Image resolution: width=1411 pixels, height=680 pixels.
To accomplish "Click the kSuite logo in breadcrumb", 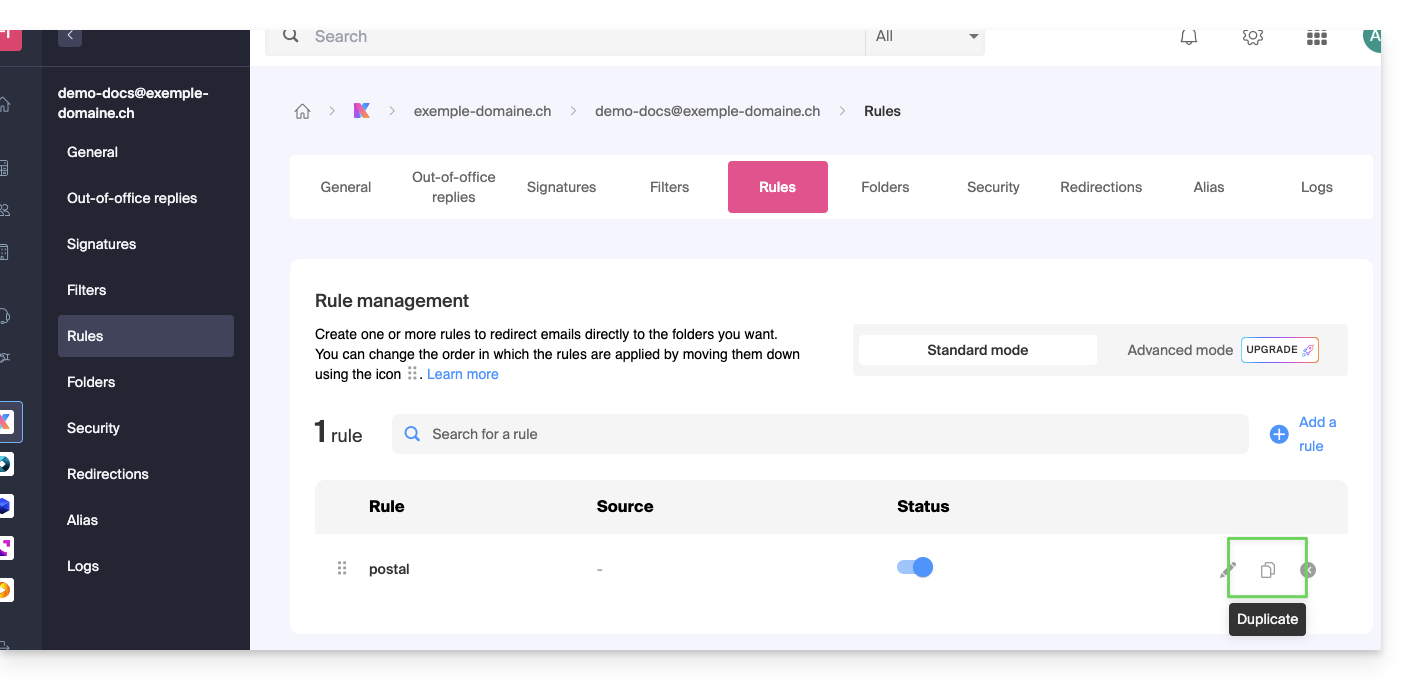I will [x=362, y=111].
